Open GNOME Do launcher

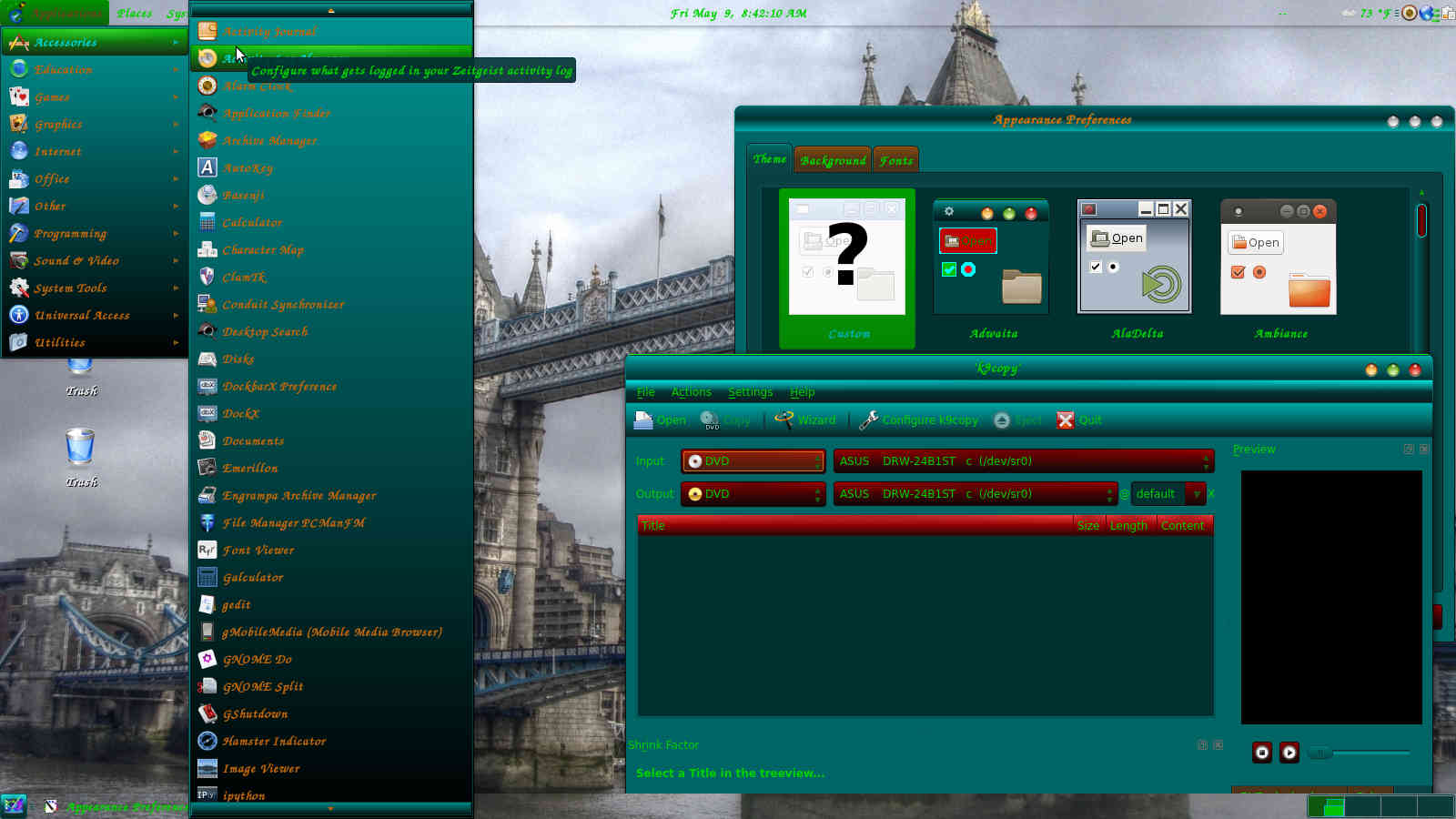(x=331, y=659)
